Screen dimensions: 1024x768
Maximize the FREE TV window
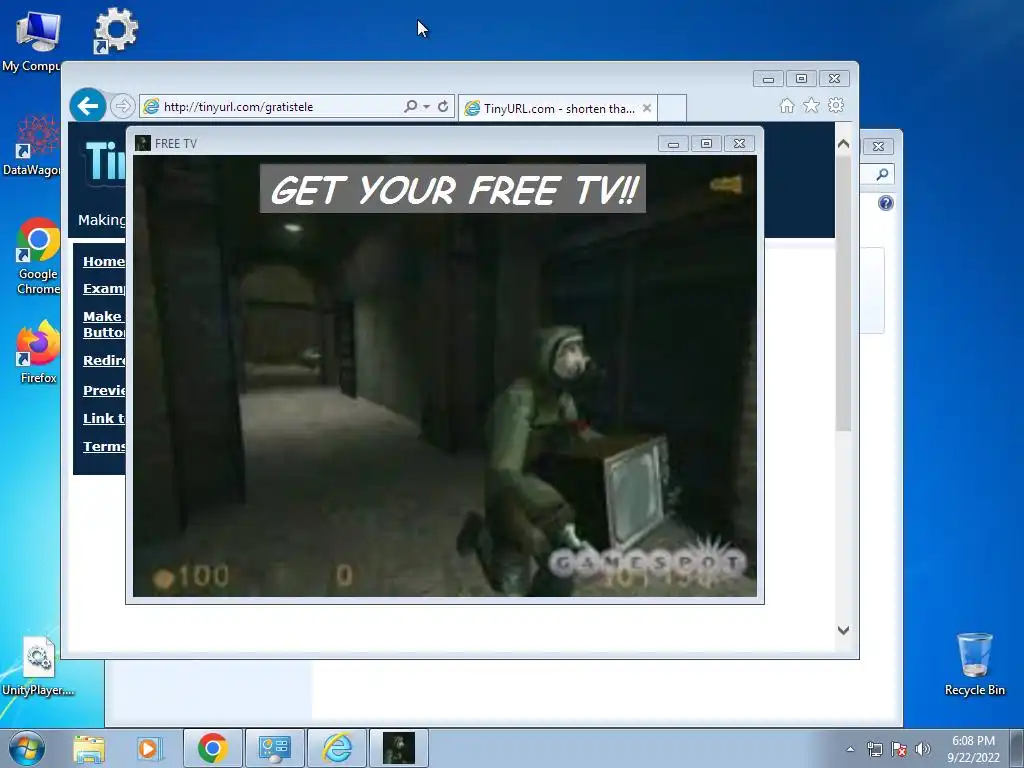pos(706,144)
